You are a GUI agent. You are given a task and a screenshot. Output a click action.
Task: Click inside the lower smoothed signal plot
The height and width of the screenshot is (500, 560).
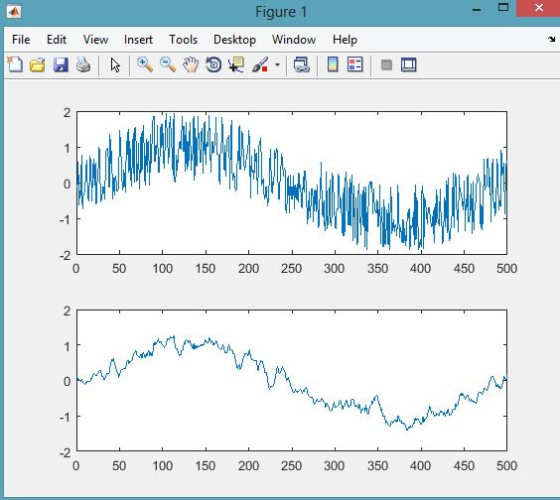(x=292, y=380)
